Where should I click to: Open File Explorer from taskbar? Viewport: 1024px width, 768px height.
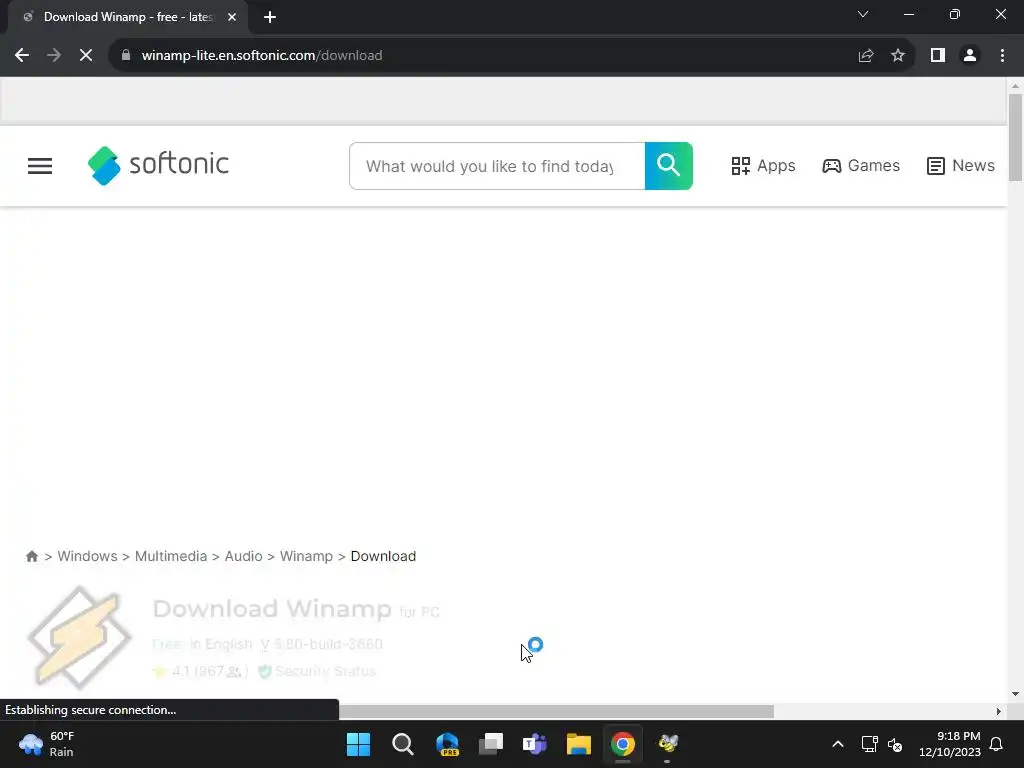[x=579, y=744]
